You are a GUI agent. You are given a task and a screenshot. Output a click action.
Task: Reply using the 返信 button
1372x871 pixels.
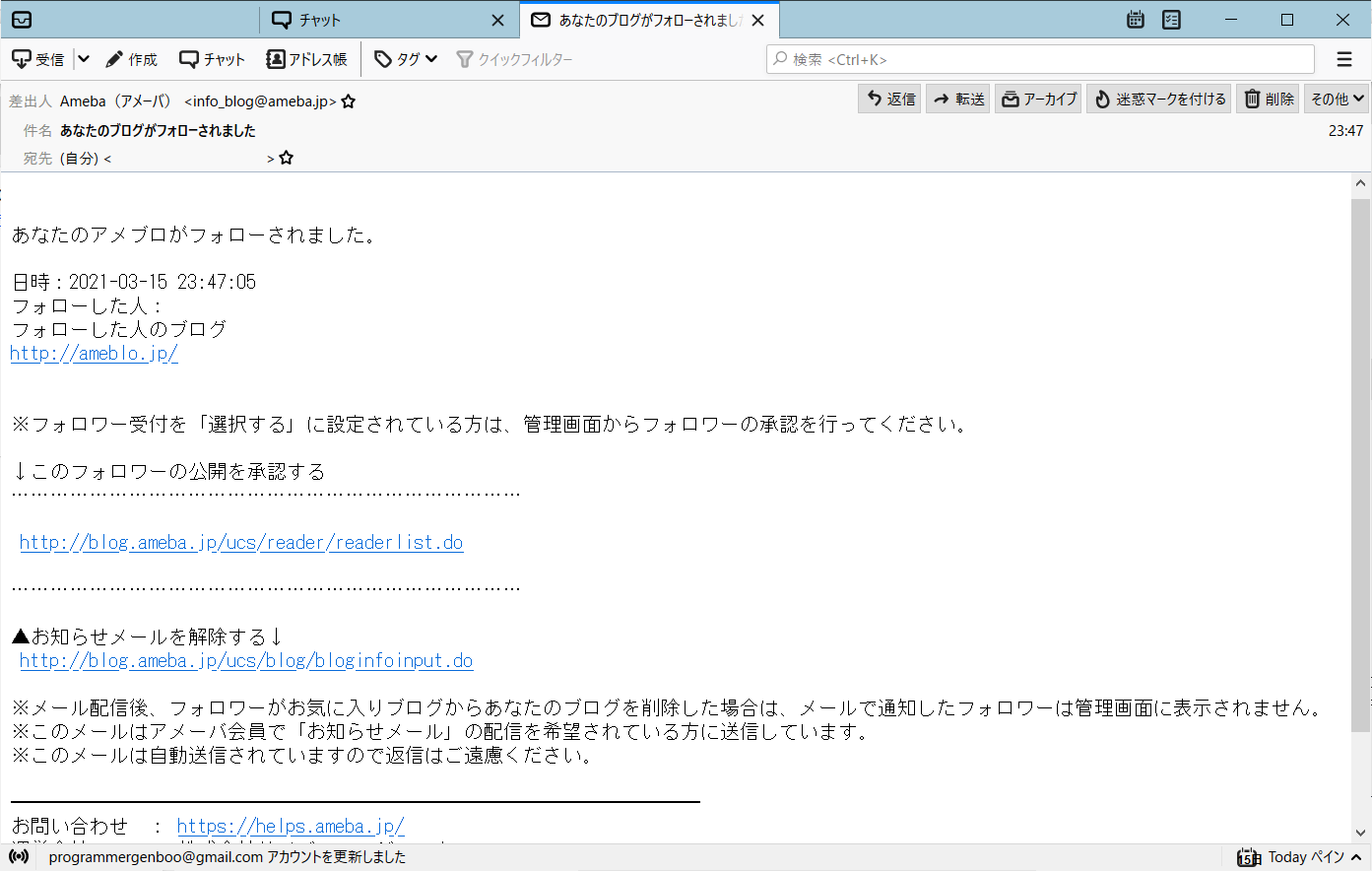pyautogui.click(x=890, y=99)
